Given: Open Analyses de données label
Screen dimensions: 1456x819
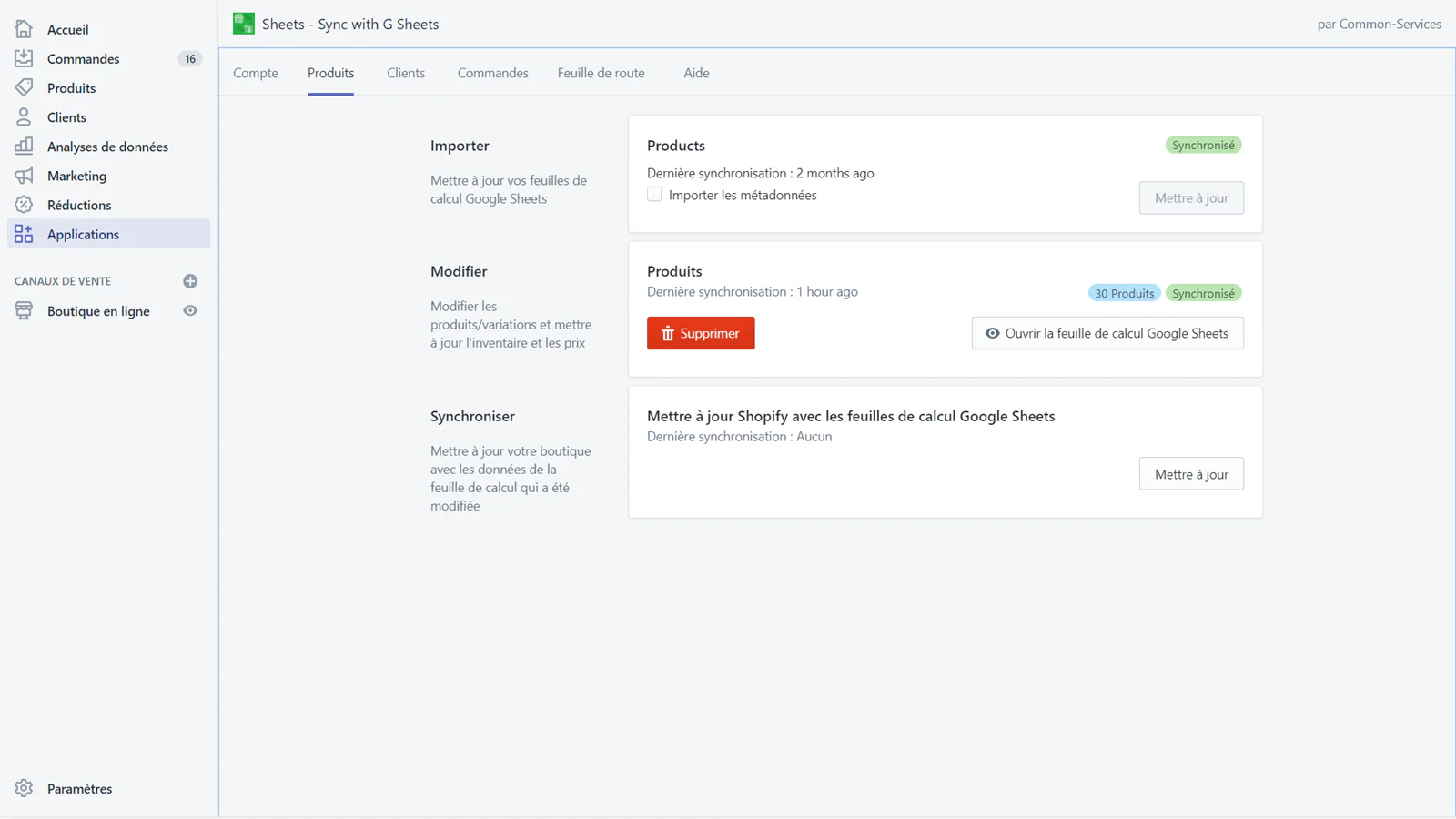Looking at the screenshot, I should point(108,147).
